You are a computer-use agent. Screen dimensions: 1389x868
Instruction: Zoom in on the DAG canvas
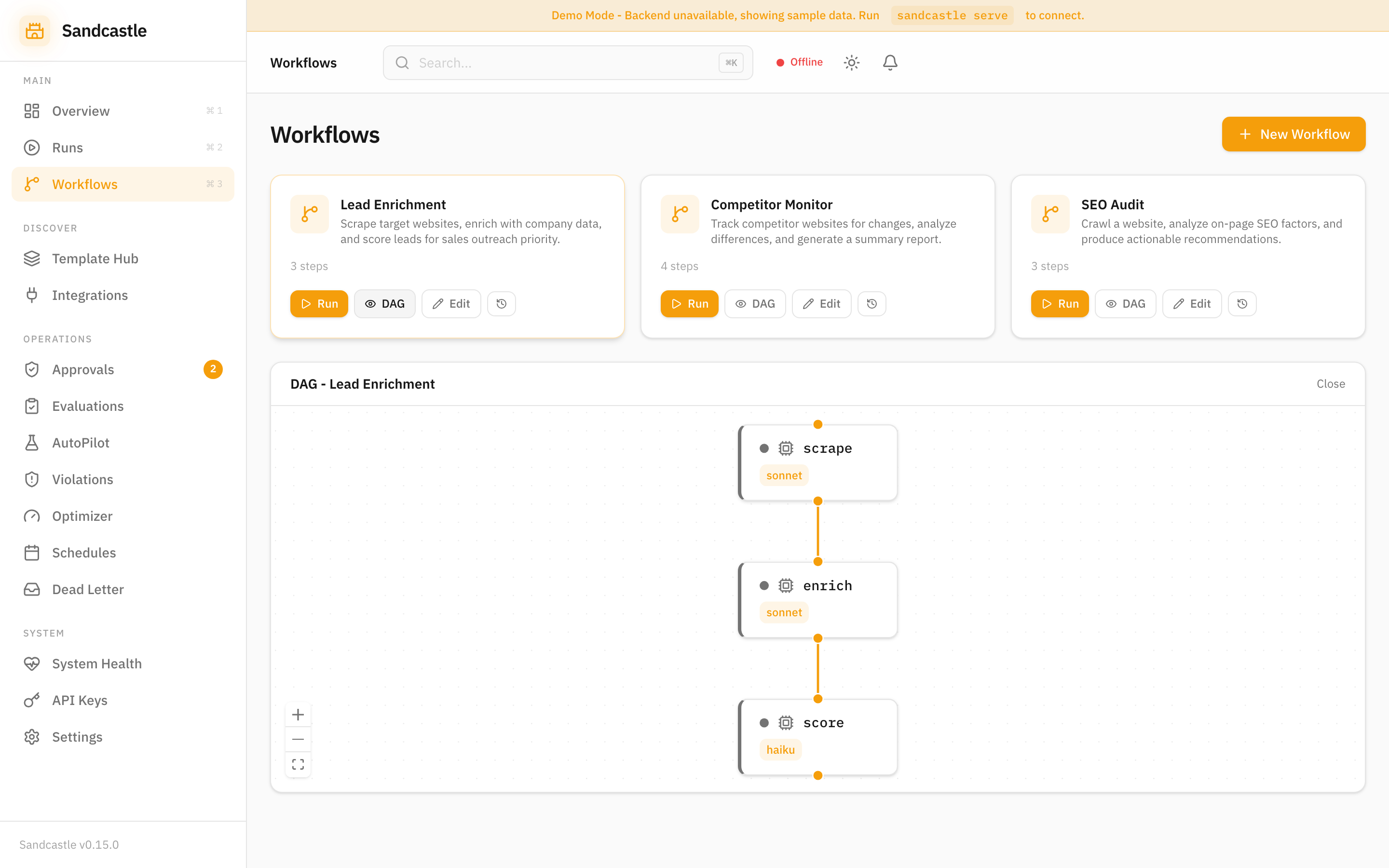click(298, 715)
